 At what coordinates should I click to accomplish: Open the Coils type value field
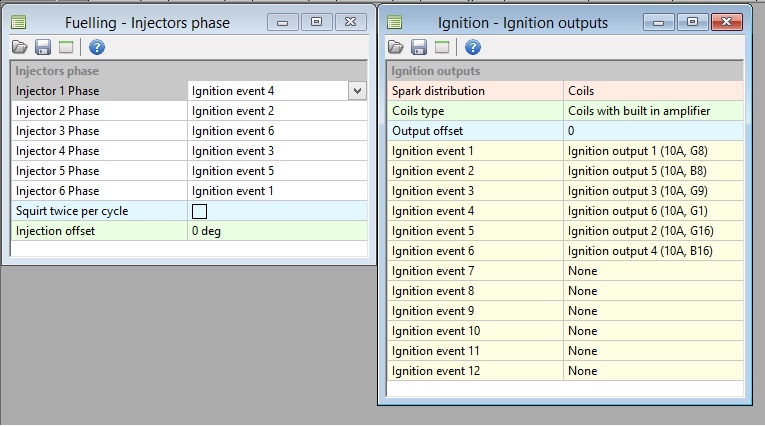tap(654, 111)
